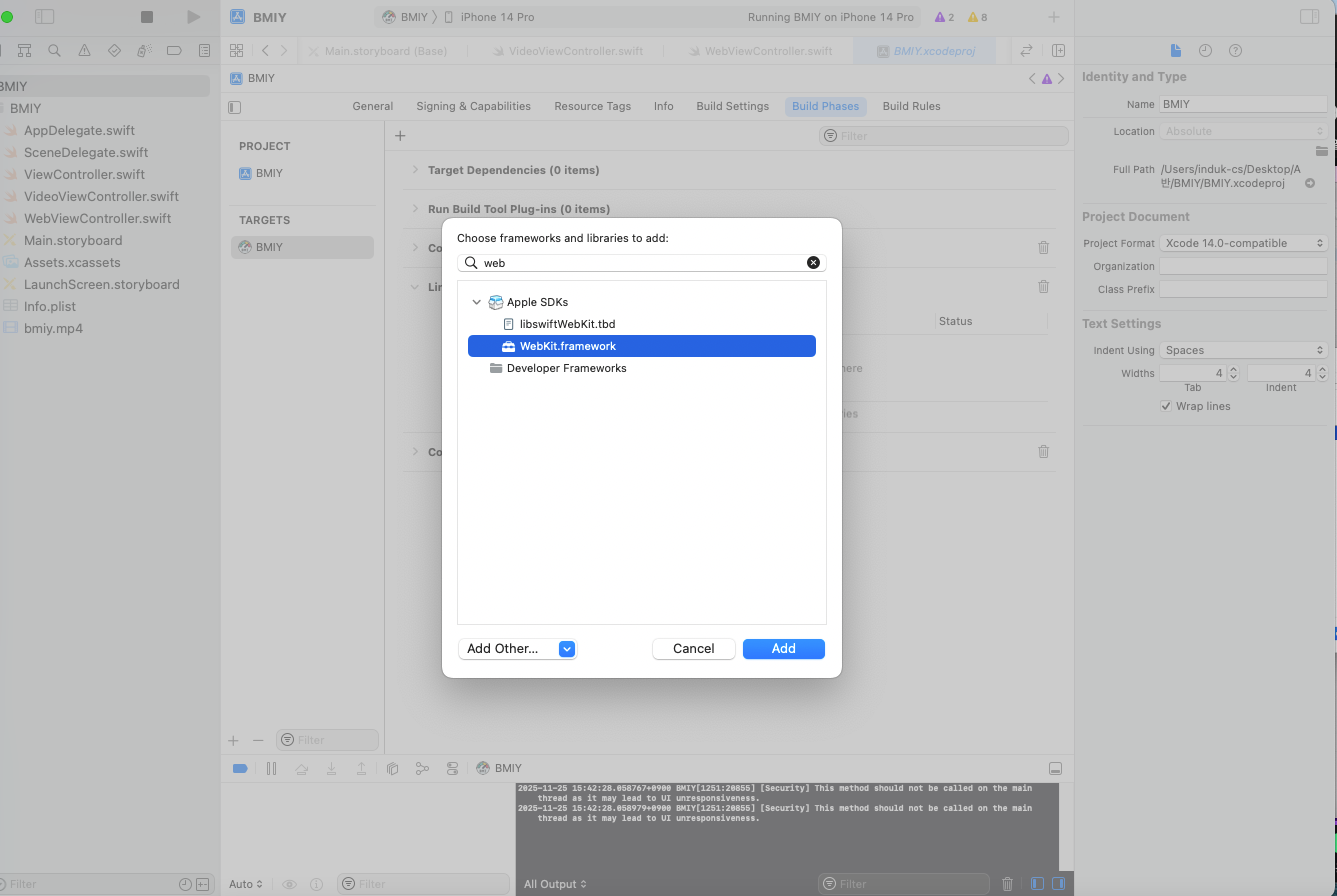Click the Run (play) button in toolbar
The height and width of the screenshot is (896, 1337).
pyautogui.click(x=194, y=17)
